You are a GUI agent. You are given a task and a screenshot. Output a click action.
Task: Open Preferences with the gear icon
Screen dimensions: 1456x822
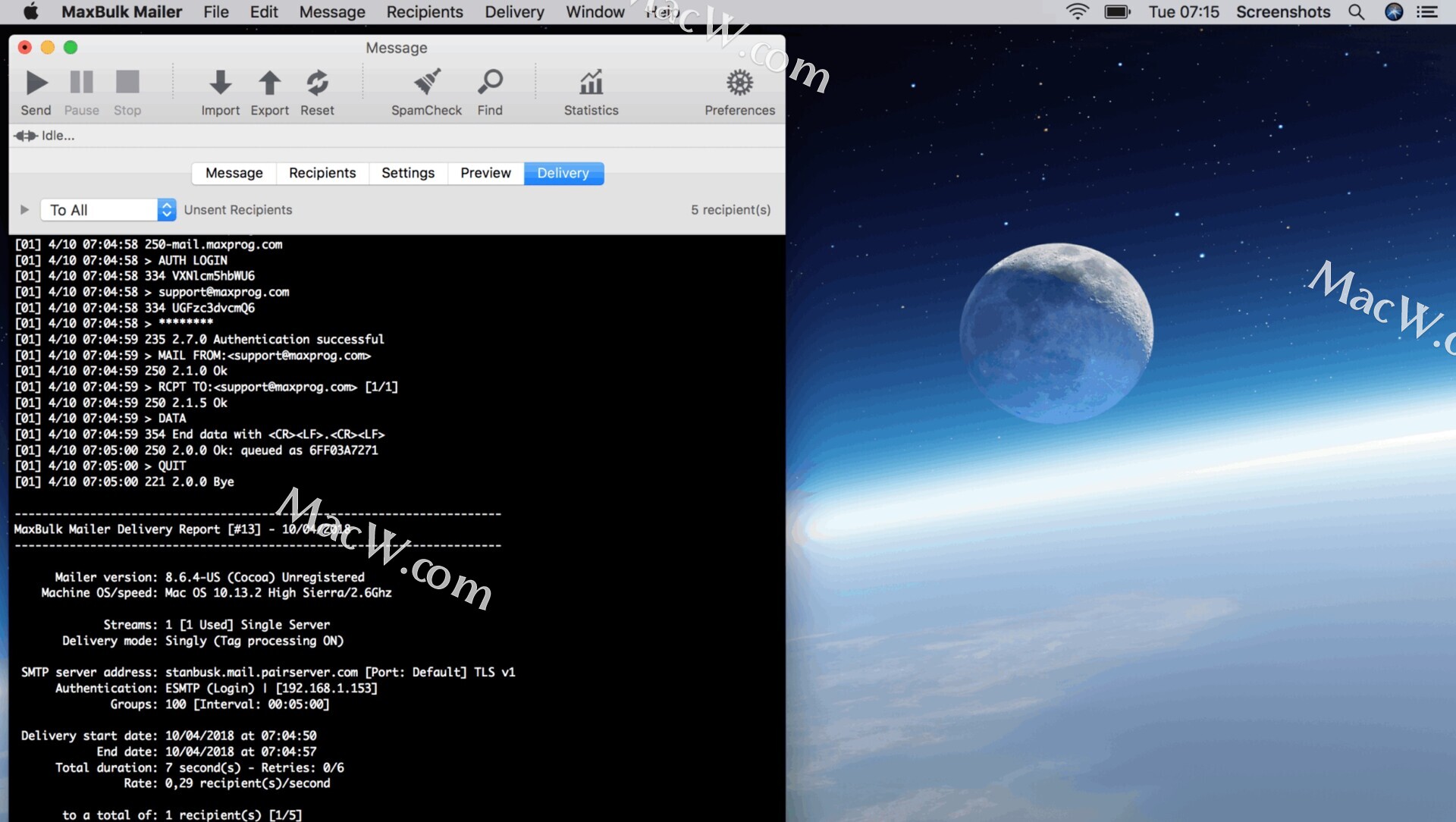[739, 82]
